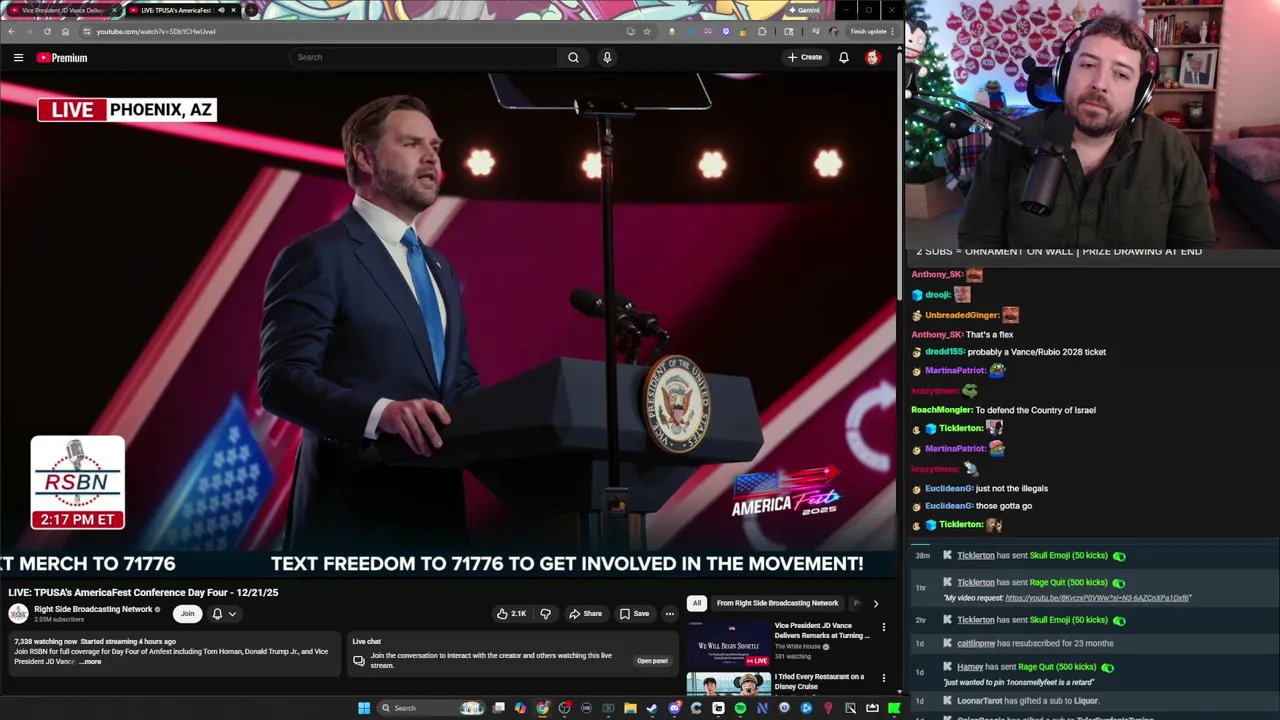Open Right Side Broadcasting Network channel name
Image resolution: width=1280 pixels, height=720 pixels.
pyautogui.click(x=93, y=609)
